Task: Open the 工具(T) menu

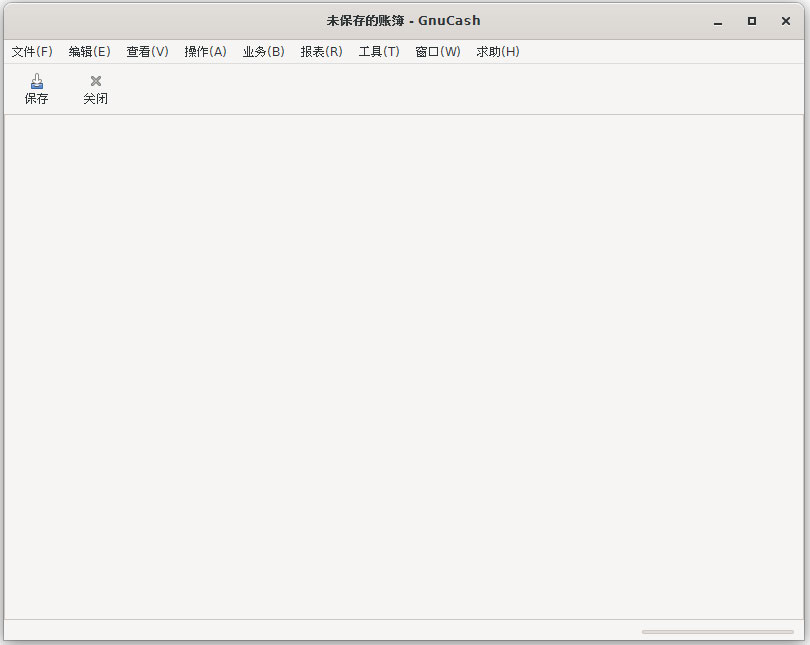Action: click(379, 52)
